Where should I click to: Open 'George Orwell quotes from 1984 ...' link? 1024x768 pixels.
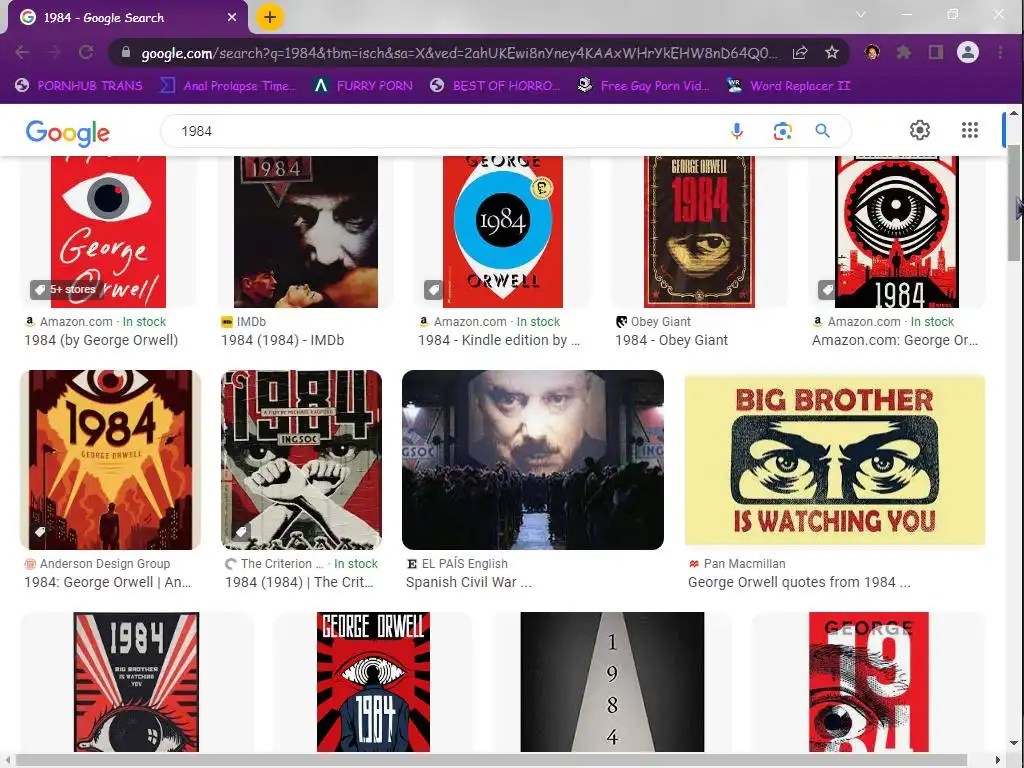click(799, 582)
